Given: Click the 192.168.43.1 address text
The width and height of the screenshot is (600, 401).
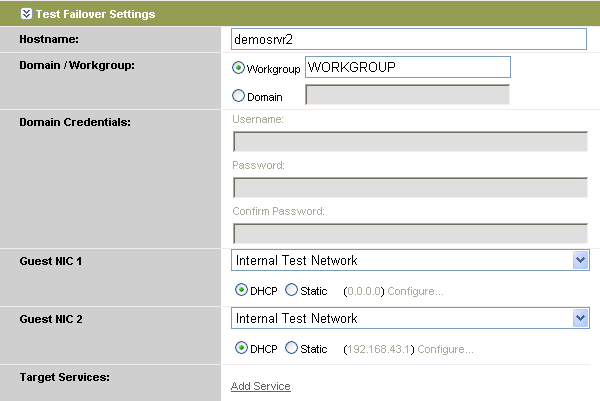Looking at the screenshot, I should [378, 349].
